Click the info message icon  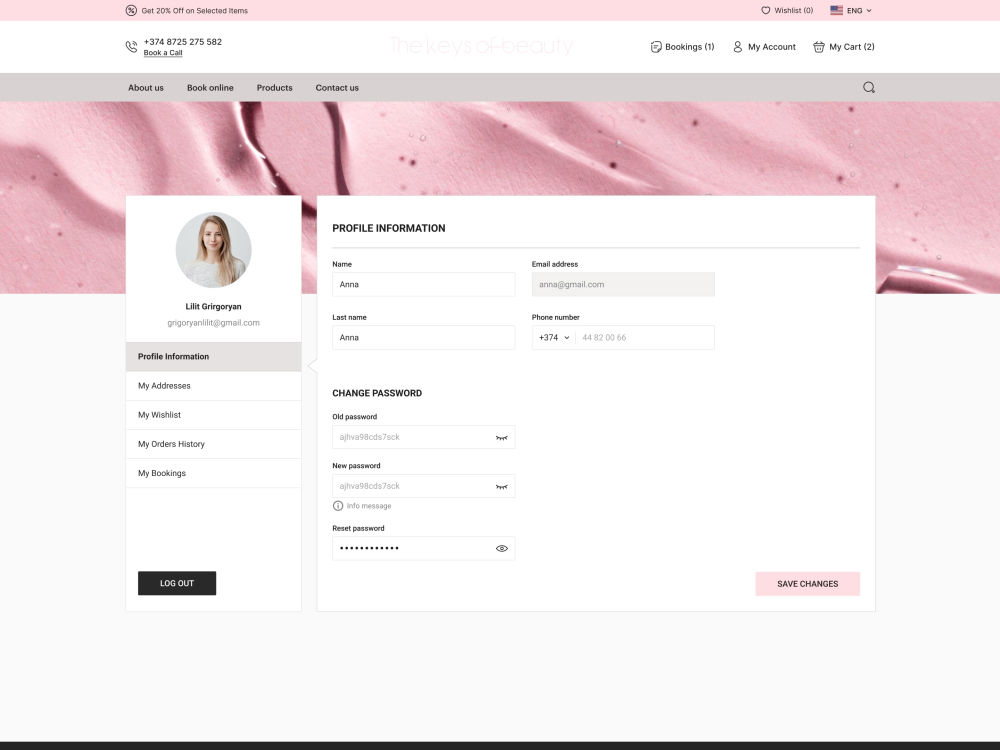click(x=338, y=506)
